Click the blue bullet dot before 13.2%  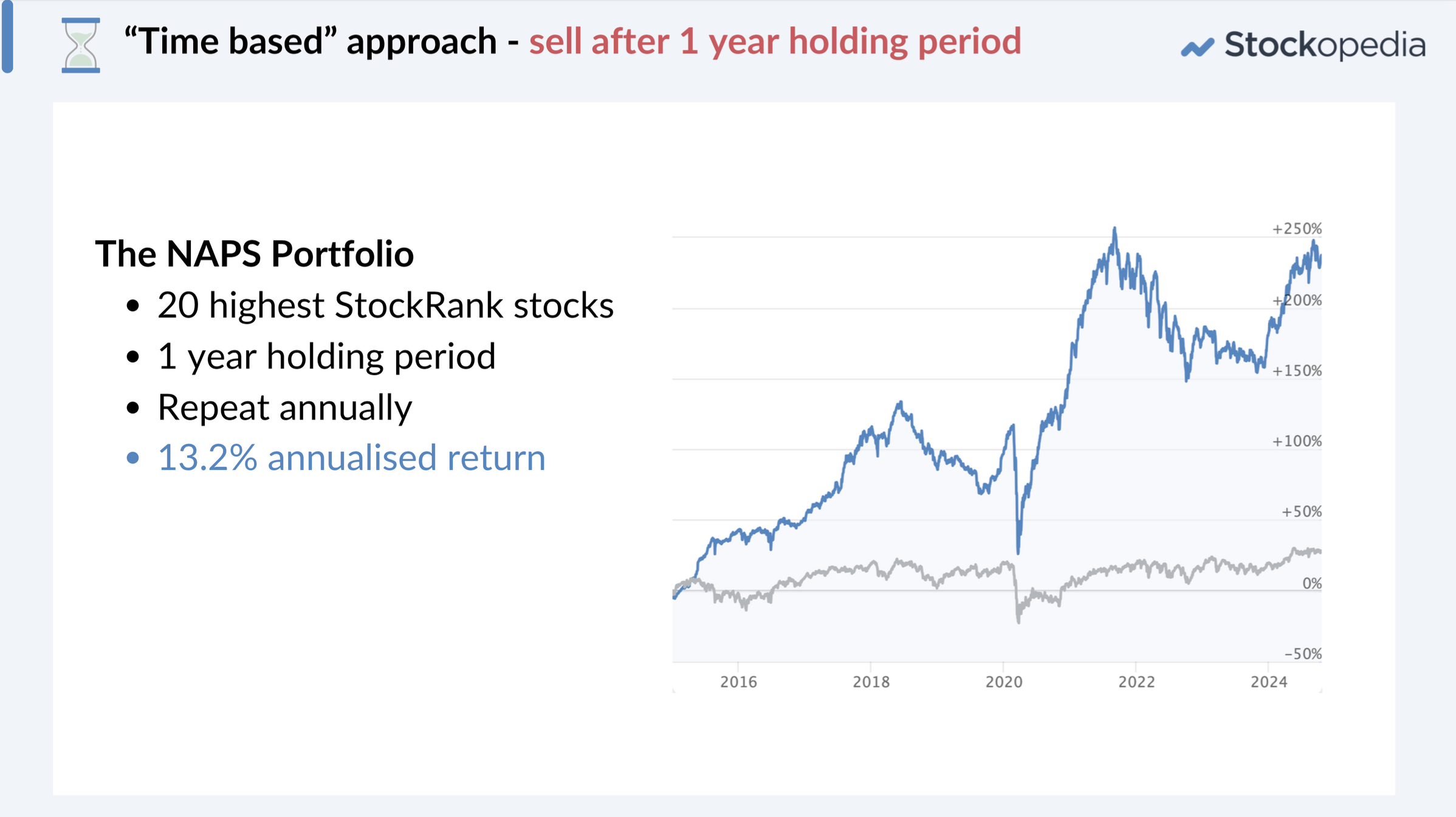[x=132, y=458]
